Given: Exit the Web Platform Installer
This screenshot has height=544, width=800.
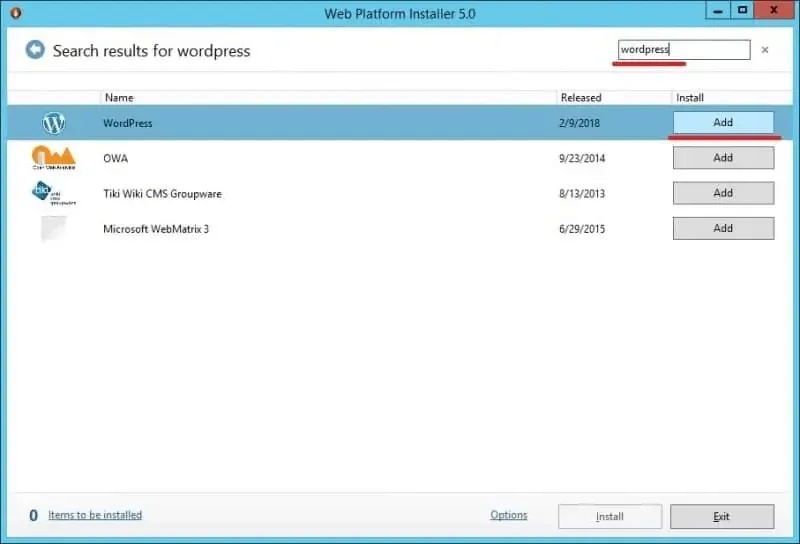Looking at the screenshot, I should point(722,516).
